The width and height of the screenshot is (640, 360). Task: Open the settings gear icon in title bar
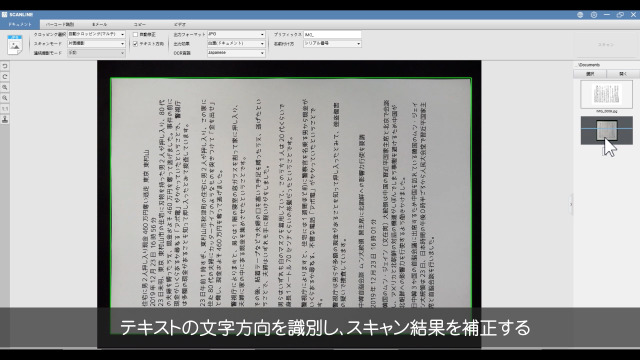point(594,15)
